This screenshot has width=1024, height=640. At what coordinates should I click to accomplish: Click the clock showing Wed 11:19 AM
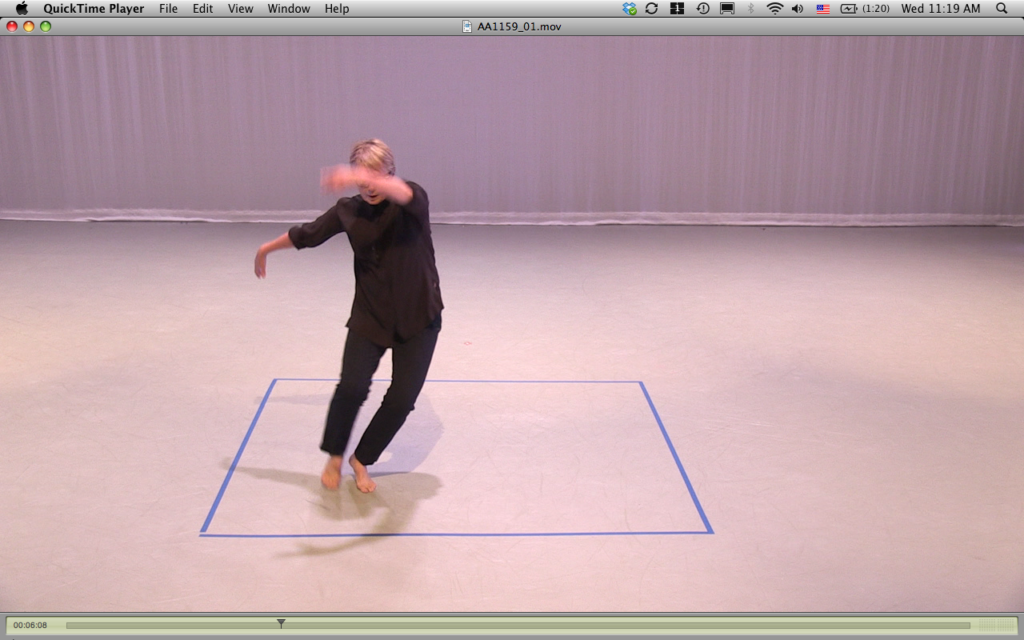tap(940, 8)
